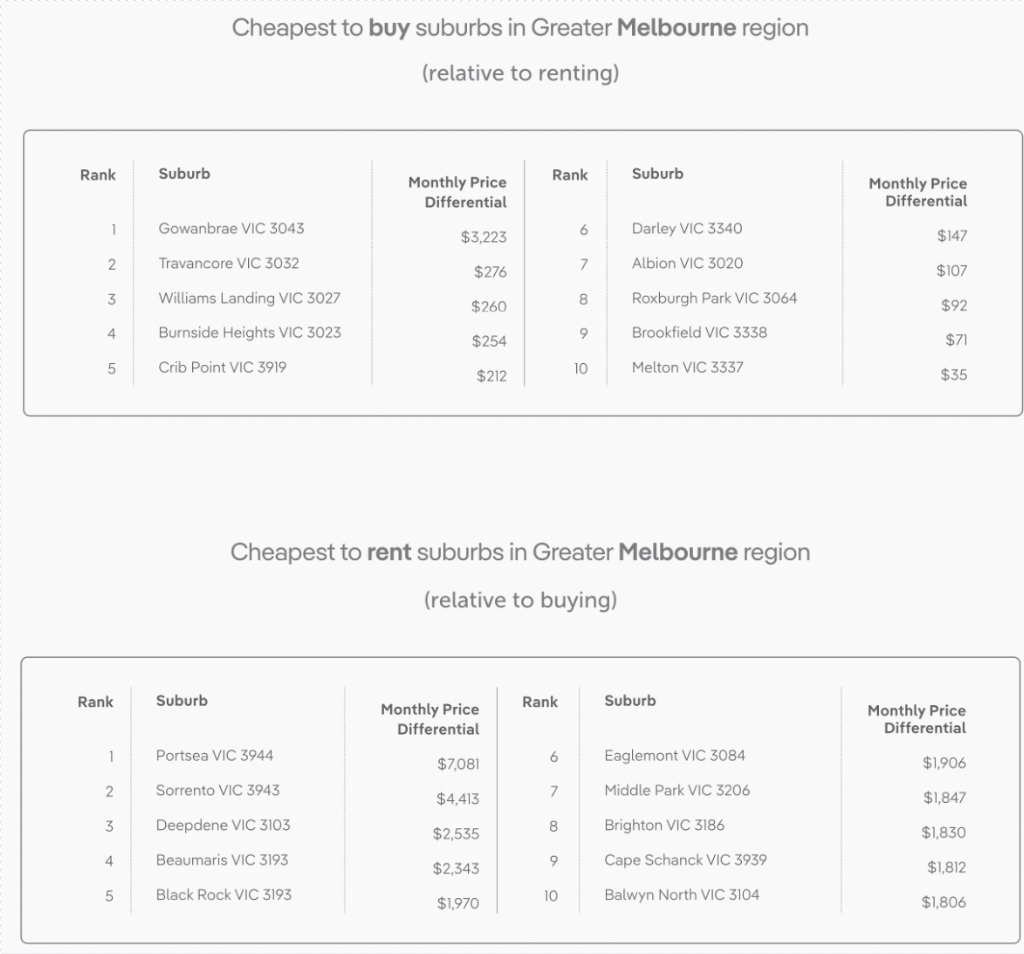Image resolution: width=1024 pixels, height=954 pixels.
Task: Click Williams Landing VIC 3027 in table
Action: tap(249, 298)
